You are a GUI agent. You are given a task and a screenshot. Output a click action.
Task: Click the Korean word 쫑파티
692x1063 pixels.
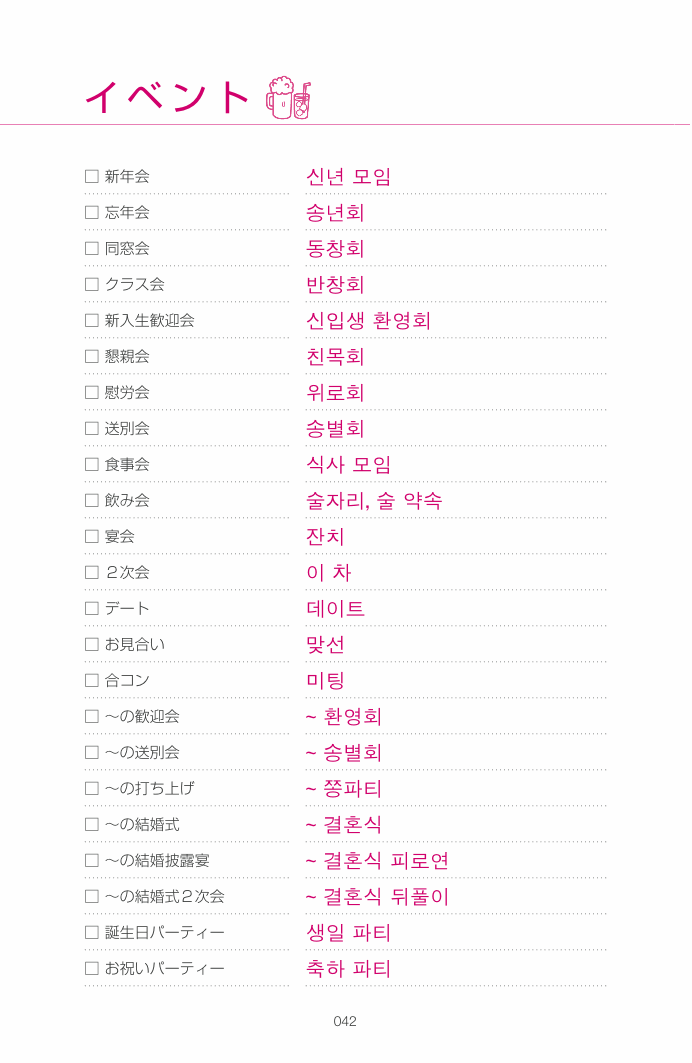tap(352, 788)
